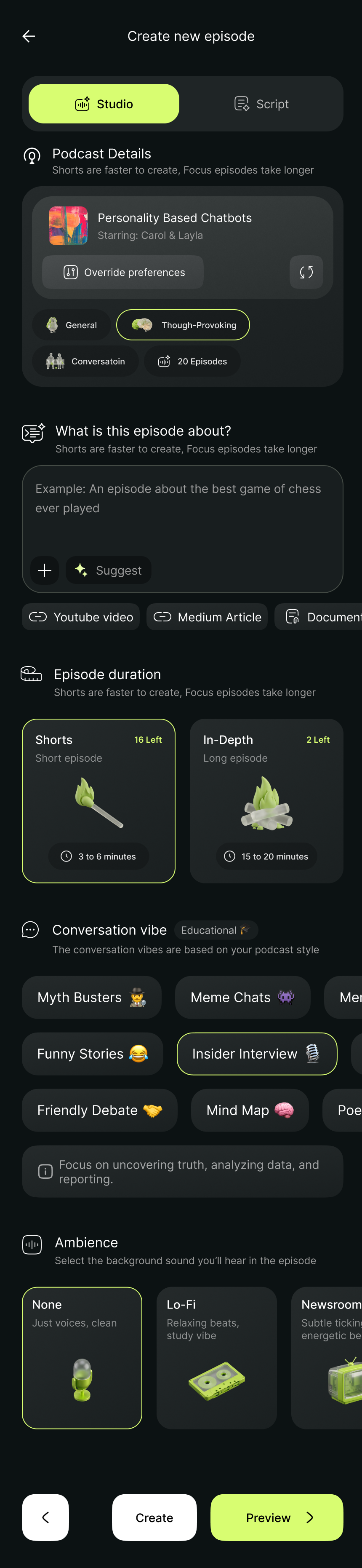Click the sliders icon inside Override preferences
This screenshot has height=1568, width=362.
tap(71, 272)
